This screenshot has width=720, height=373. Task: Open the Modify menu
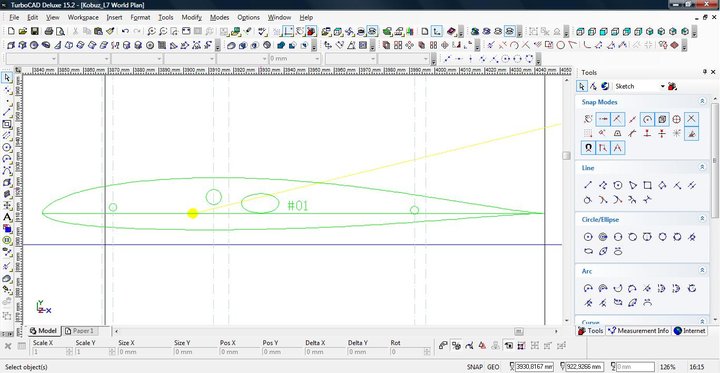click(x=191, y=17)
